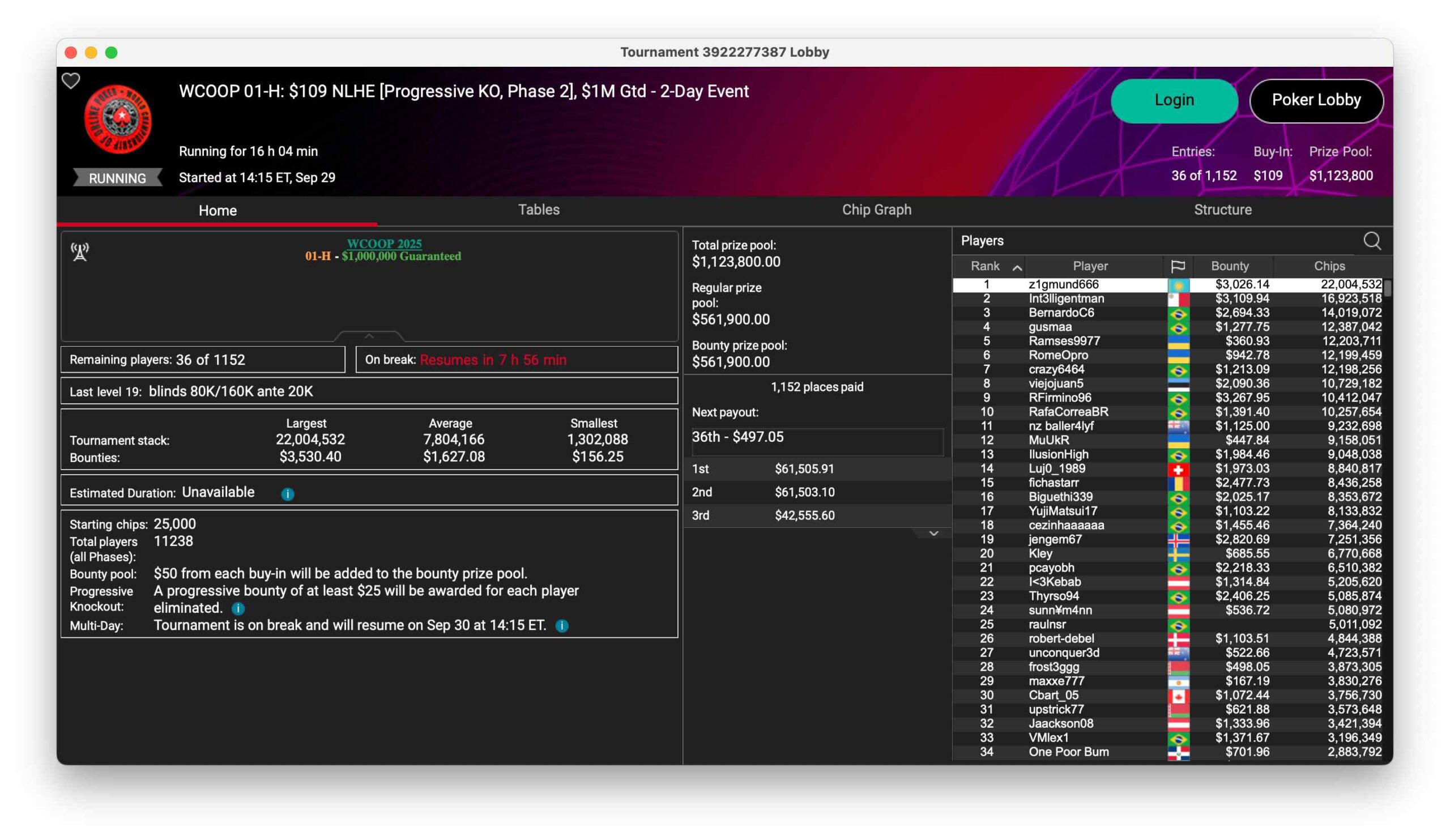
Task: Collapse the WCOOP 2025 banner panel
Action: (x=369, y=335)
